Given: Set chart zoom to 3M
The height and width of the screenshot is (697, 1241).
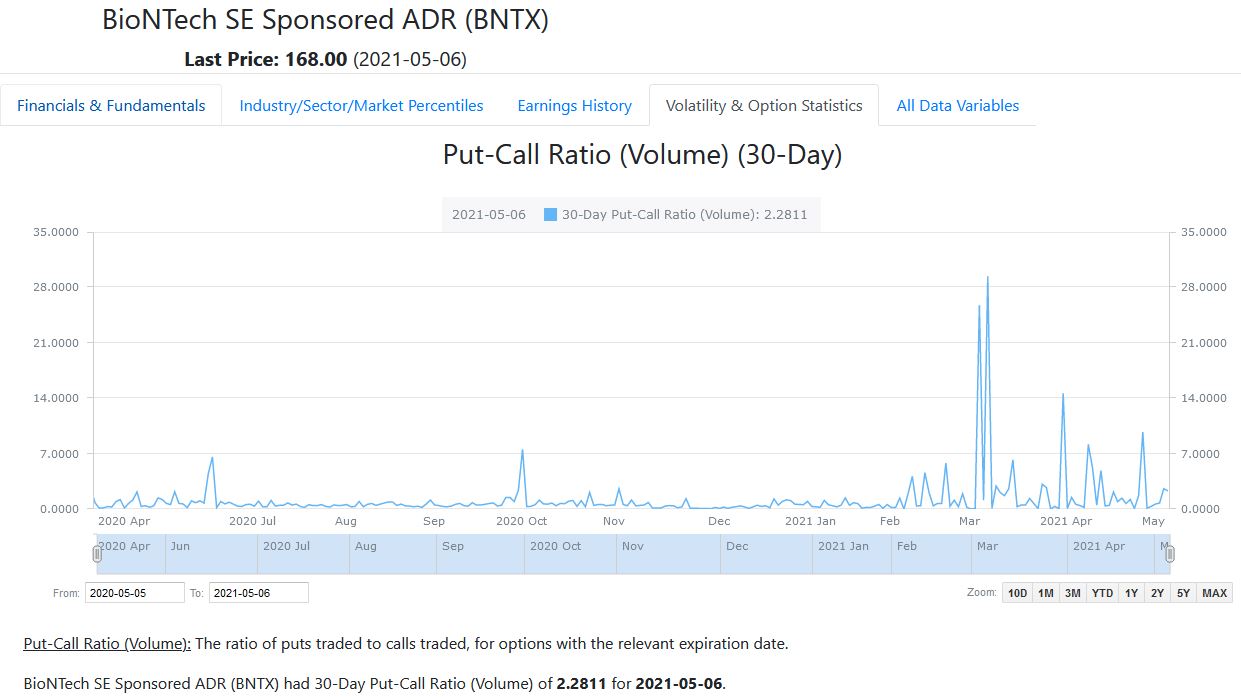Looking at the screenshot, I should pos(1072,593).
